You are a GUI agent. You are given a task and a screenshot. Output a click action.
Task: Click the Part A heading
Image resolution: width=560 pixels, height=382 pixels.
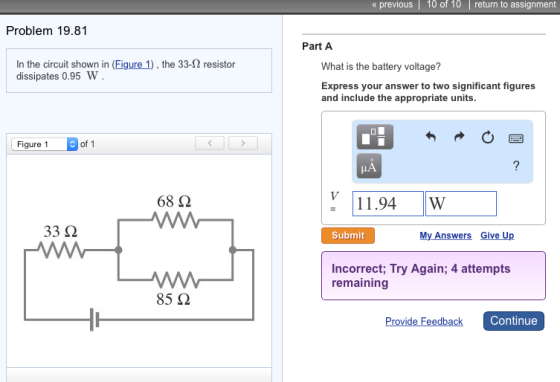click(x=317, y=46)
